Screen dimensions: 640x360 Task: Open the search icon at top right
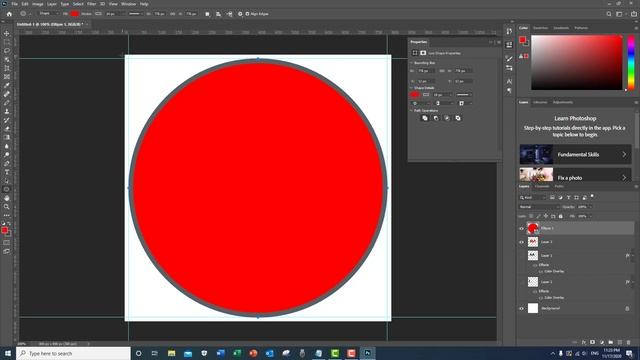[x=609, y=14]
